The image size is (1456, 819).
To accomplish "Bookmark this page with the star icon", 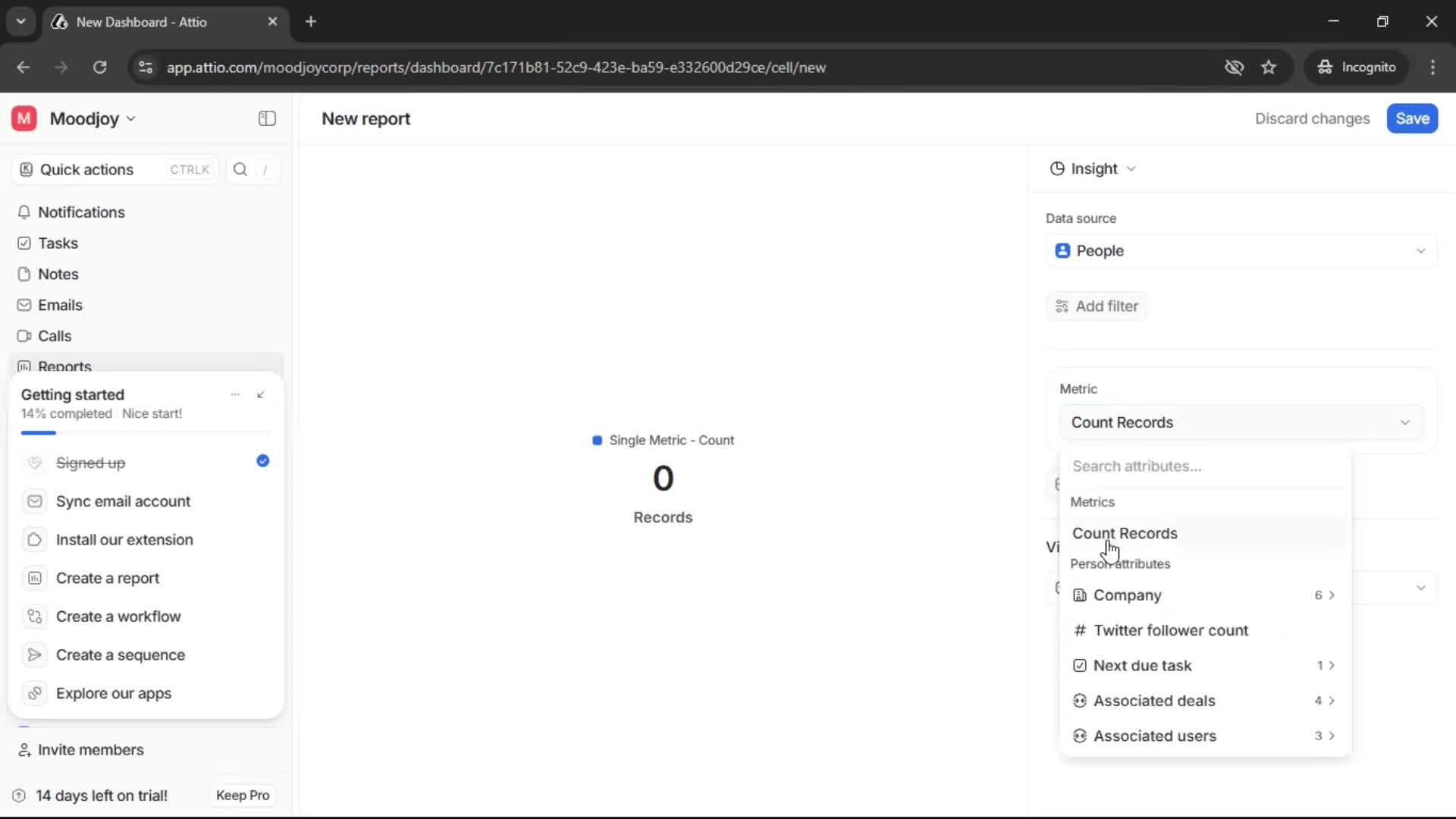I will pyautogui.click(x=1269, y=67).
